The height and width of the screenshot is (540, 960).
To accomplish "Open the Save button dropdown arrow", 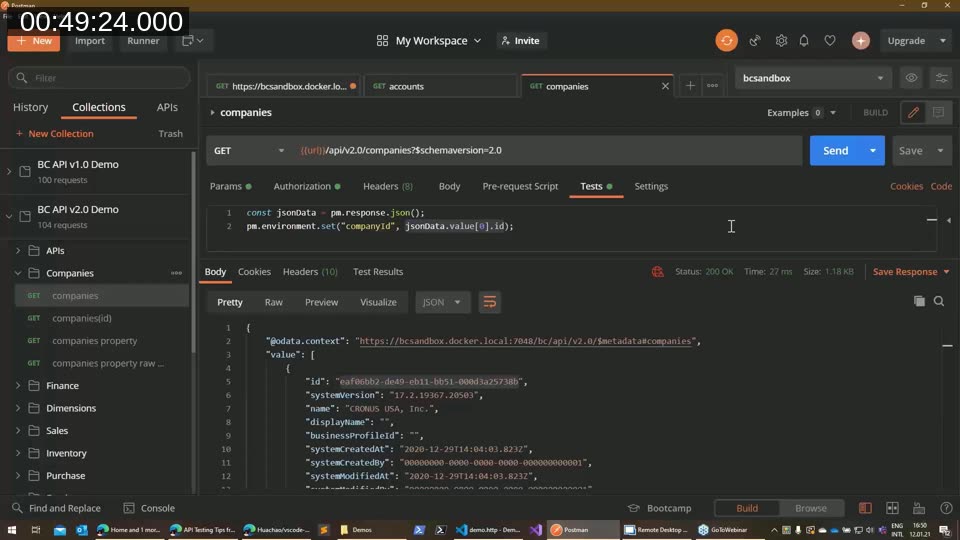I will pyautogui.click(x=940, y=150).
